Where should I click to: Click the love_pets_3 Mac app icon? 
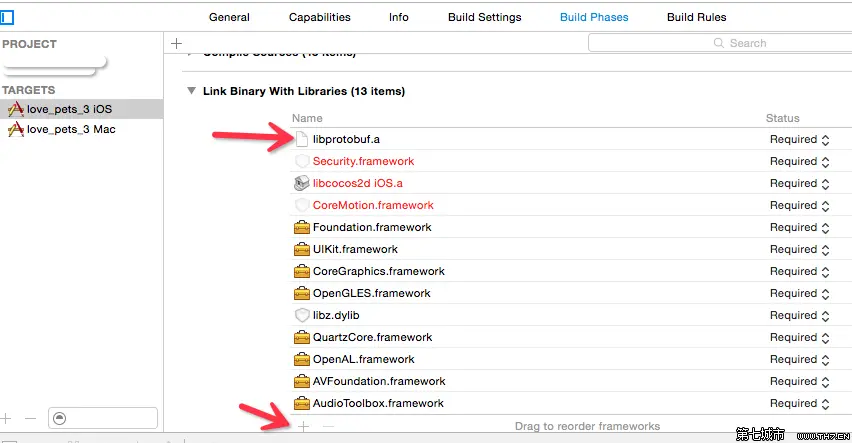pyautogui.click(x=15, y=129)
